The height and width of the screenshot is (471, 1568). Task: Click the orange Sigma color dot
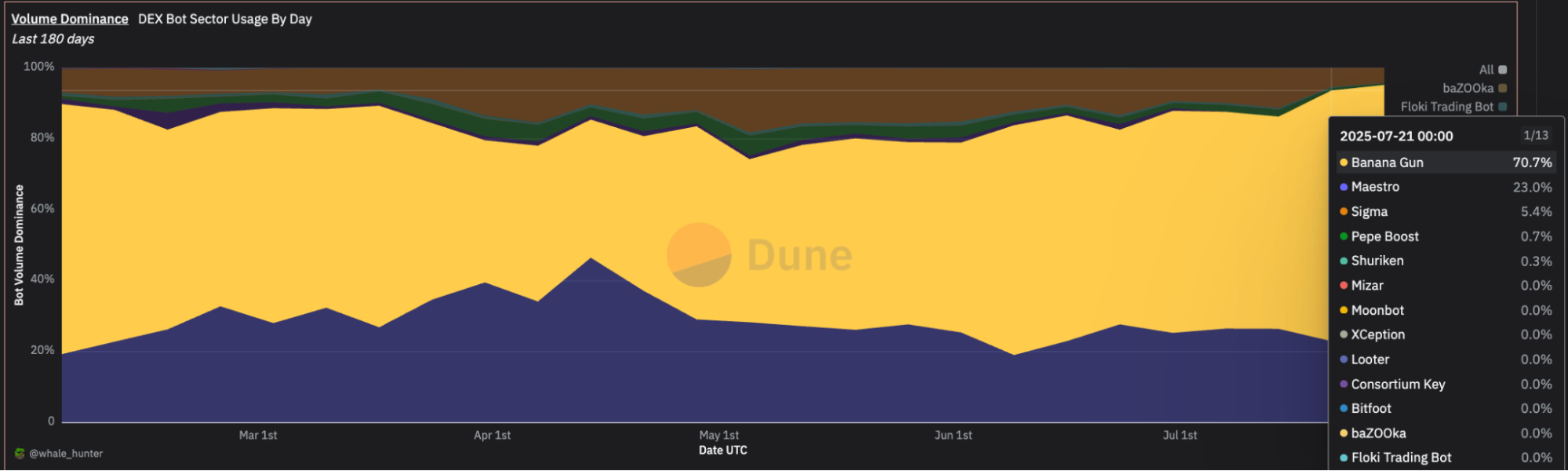pyautogui.click(x=1344, y=212)
